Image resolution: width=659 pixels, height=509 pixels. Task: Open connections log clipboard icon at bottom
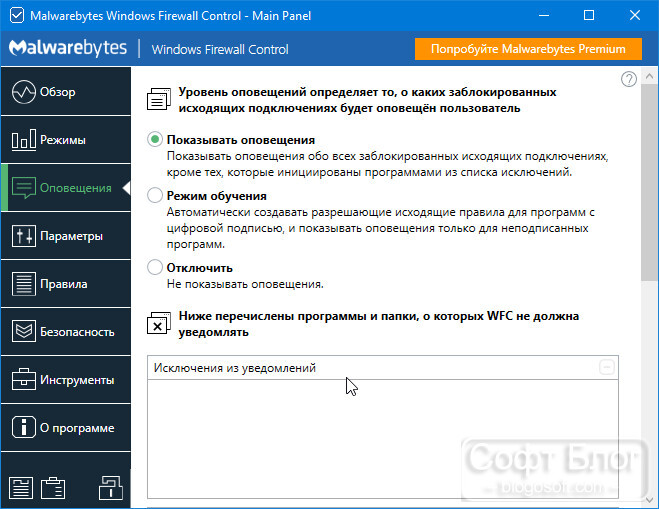click(x=53, y=488)
